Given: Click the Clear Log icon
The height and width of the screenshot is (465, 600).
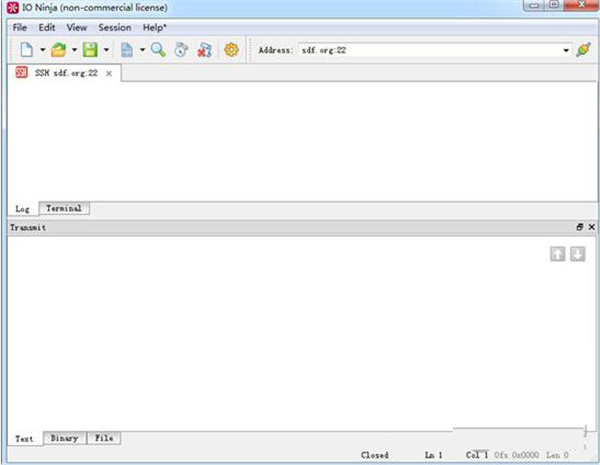Looking at the screenshot, I should [205, 49].
